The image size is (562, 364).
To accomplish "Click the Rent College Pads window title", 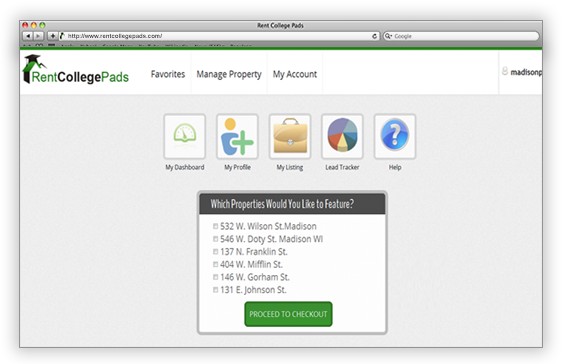I will point(280,25).
